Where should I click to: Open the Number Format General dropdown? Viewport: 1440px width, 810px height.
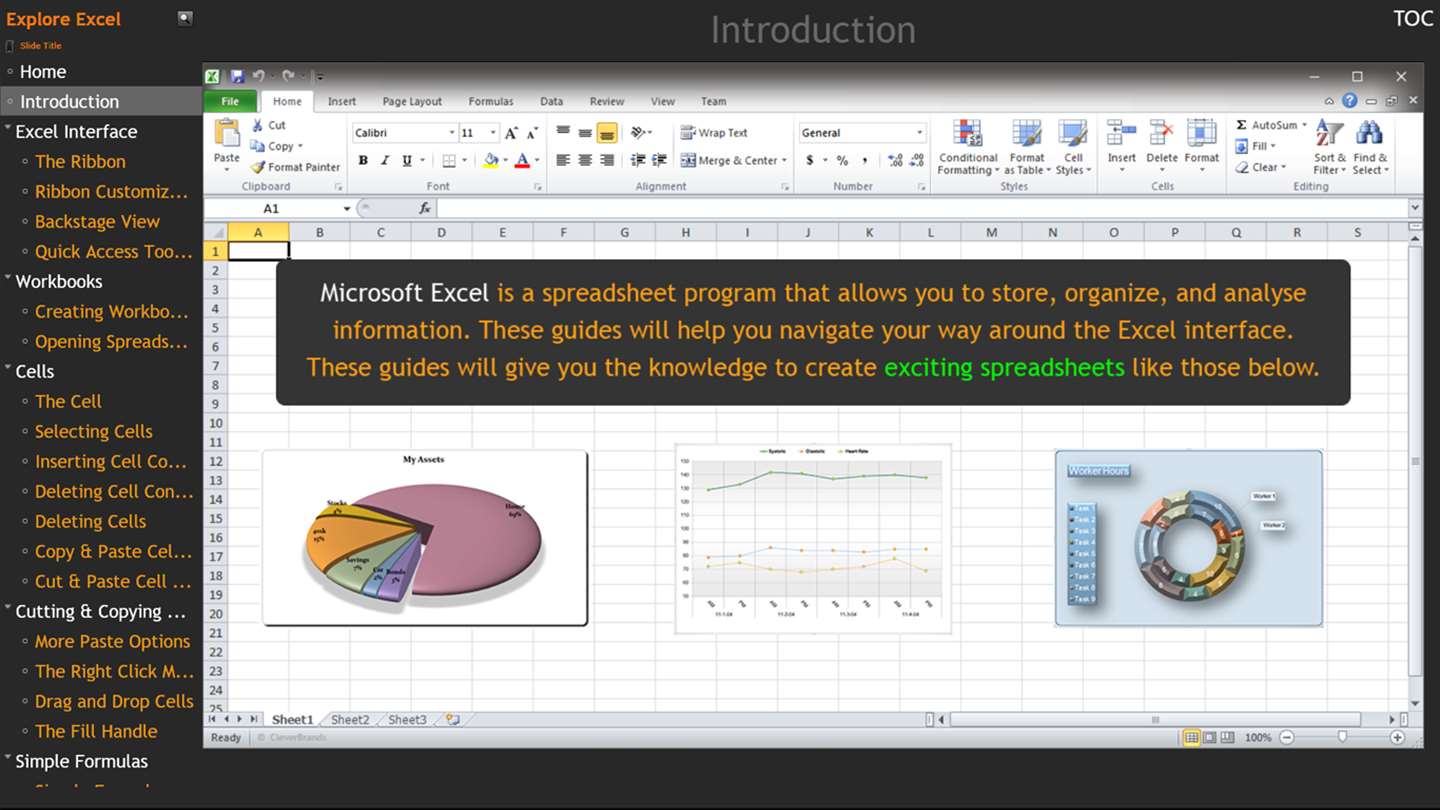tap(919, 133)
